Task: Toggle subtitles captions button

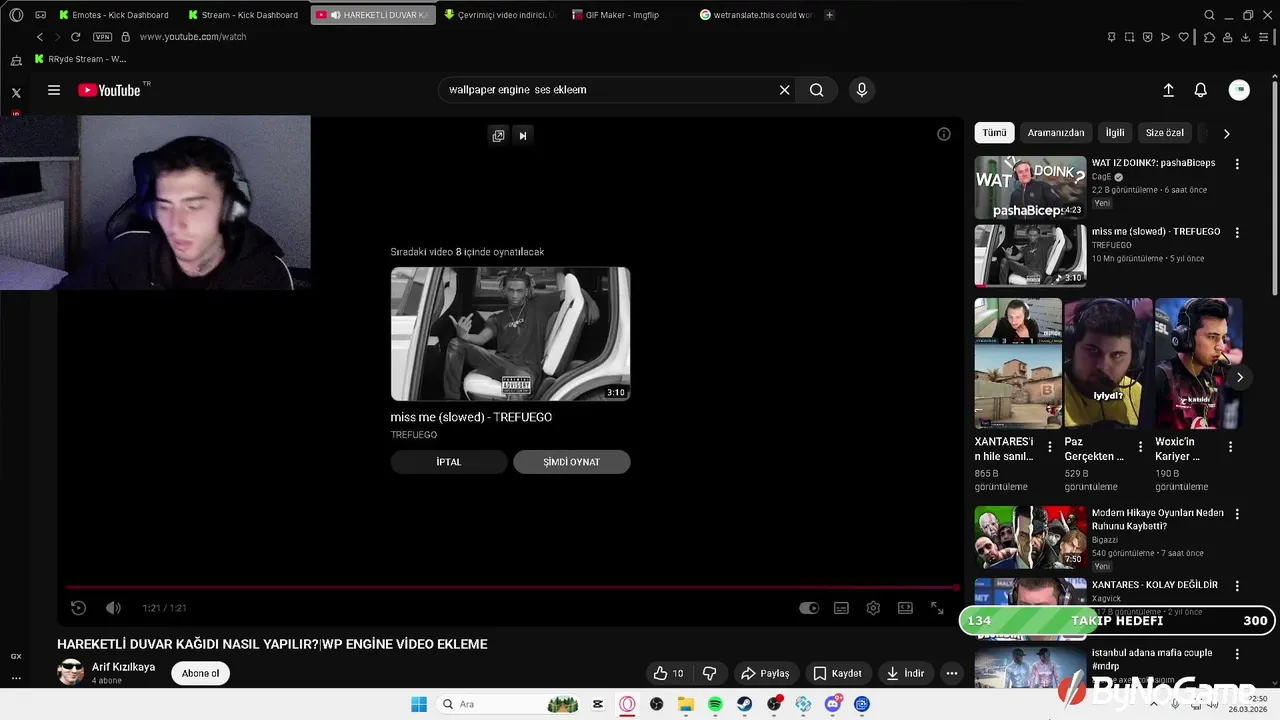Action: (x=842, y=608)
